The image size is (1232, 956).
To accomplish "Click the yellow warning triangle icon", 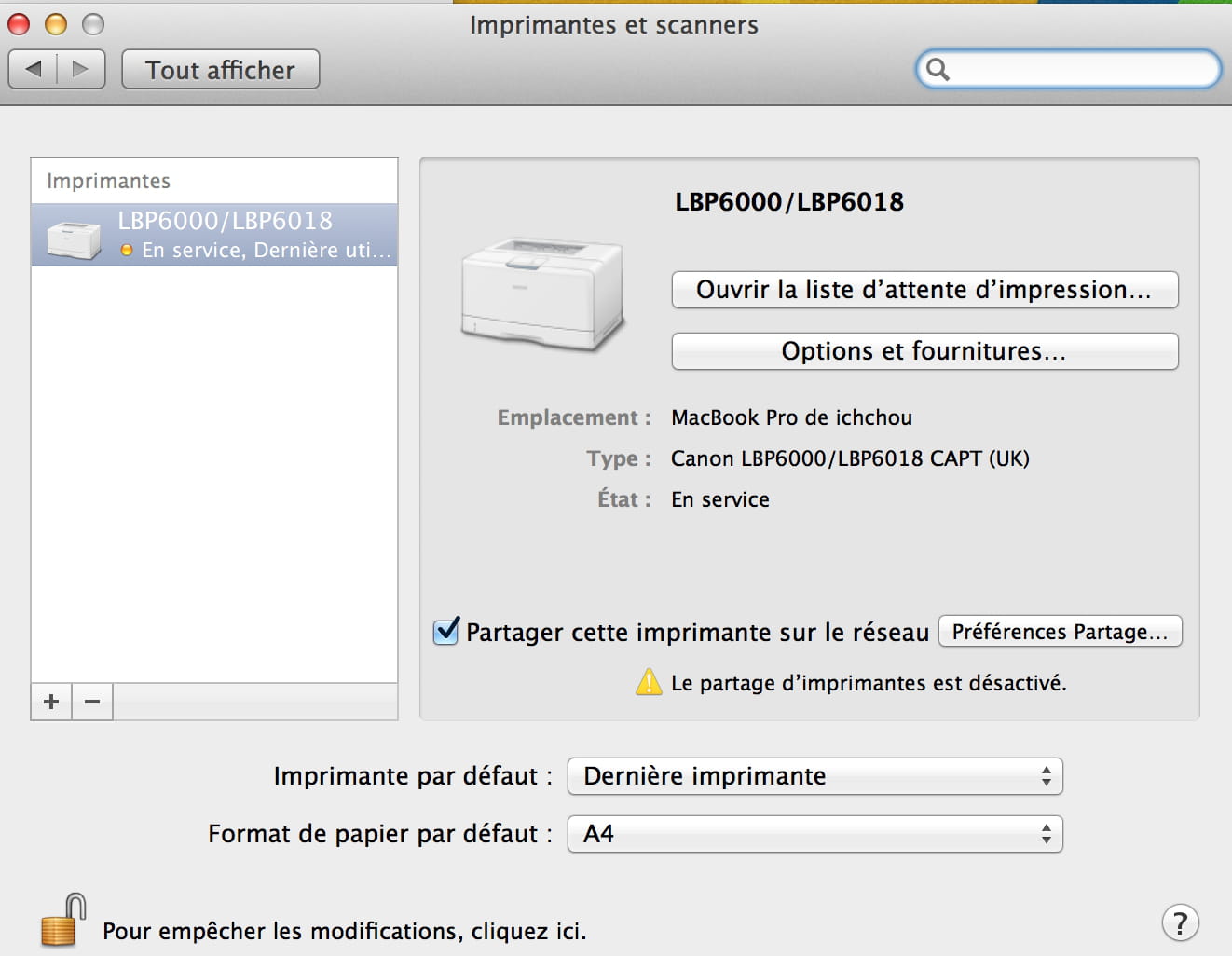I will (x=649, y=683).
